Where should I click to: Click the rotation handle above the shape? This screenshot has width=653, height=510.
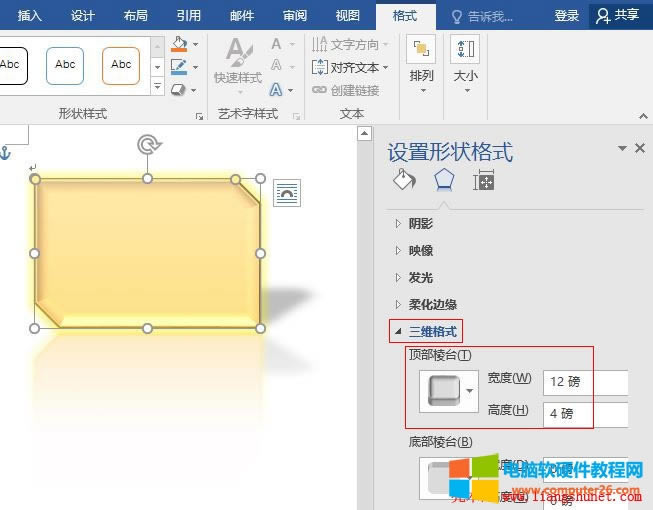point(148,145)
